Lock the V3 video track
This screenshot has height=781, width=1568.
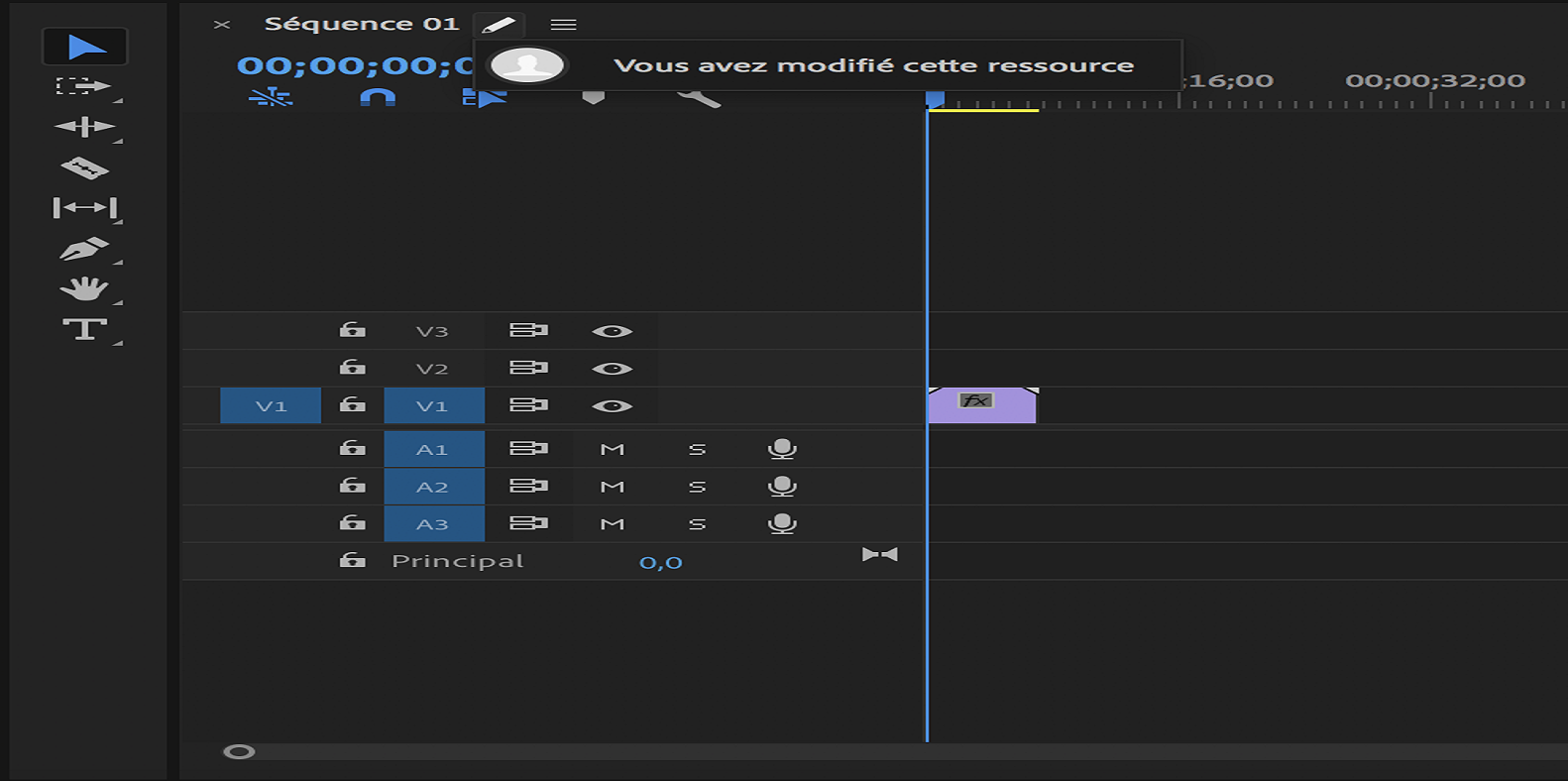point(353,330)
